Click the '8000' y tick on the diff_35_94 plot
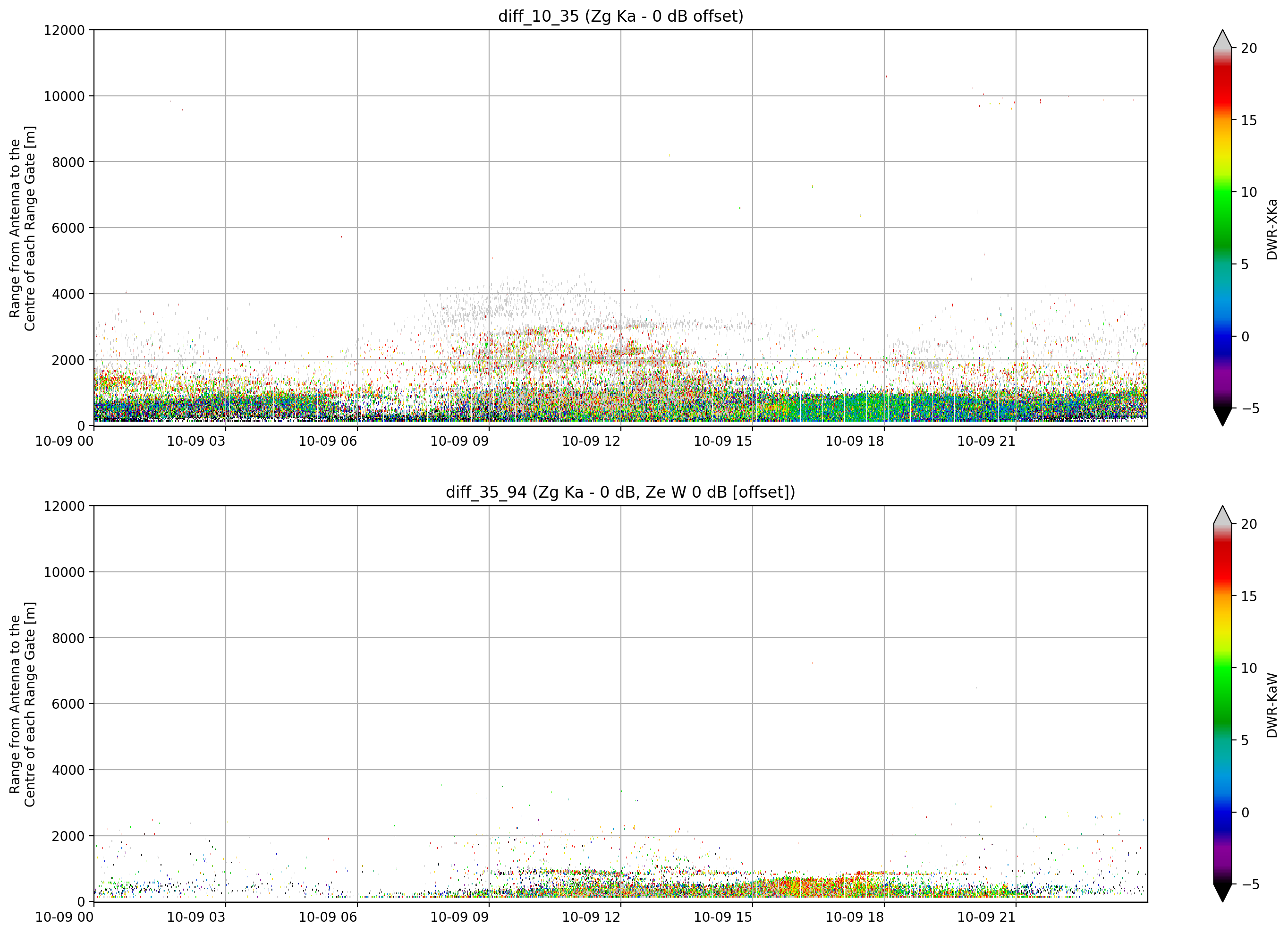Viewport: 1288px width, 934px height. pos(68,638)
